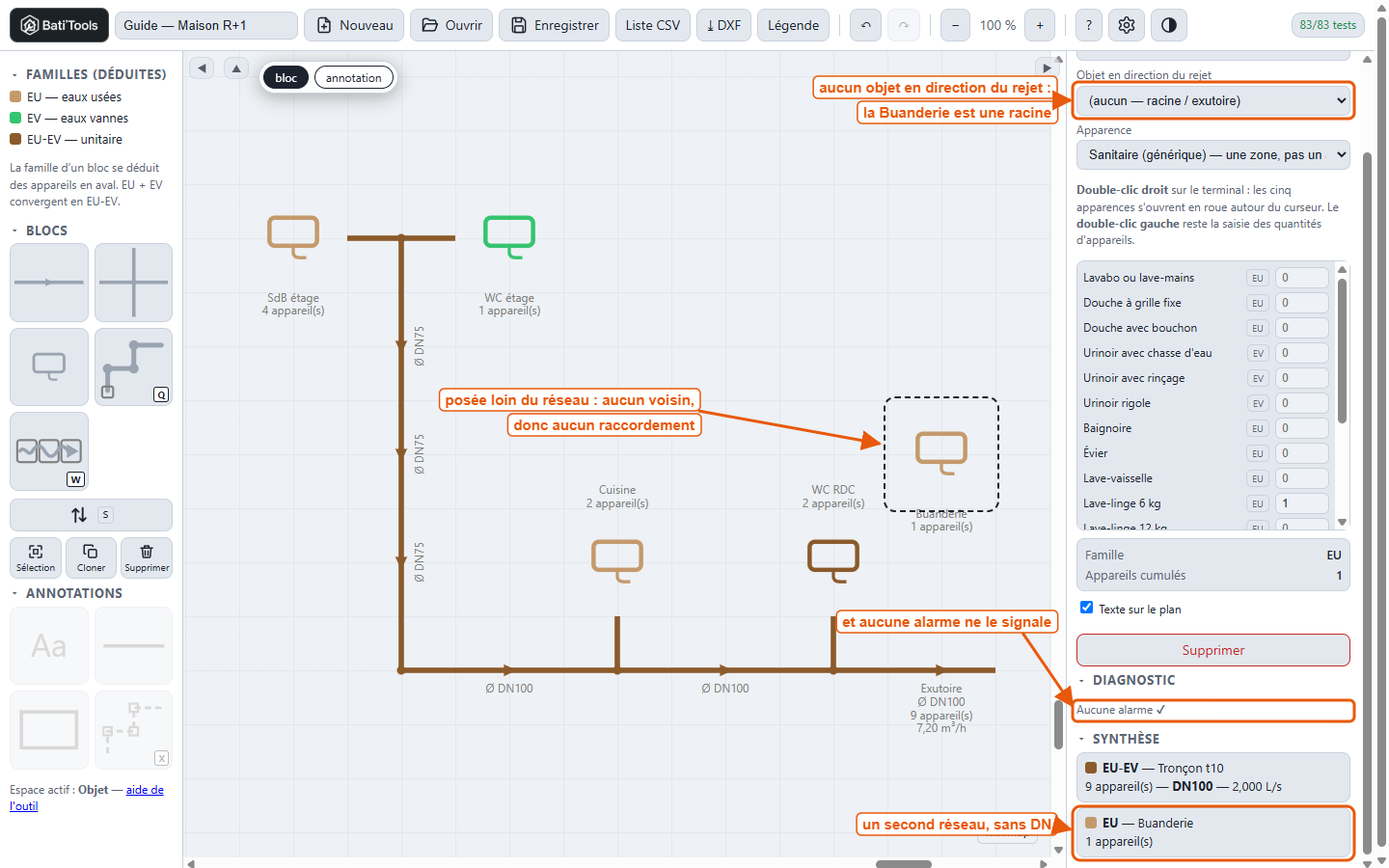Viewport: 1389px width, 868px height.
Task: Select the chained treatment block (W)
Action: coord(49,451)
